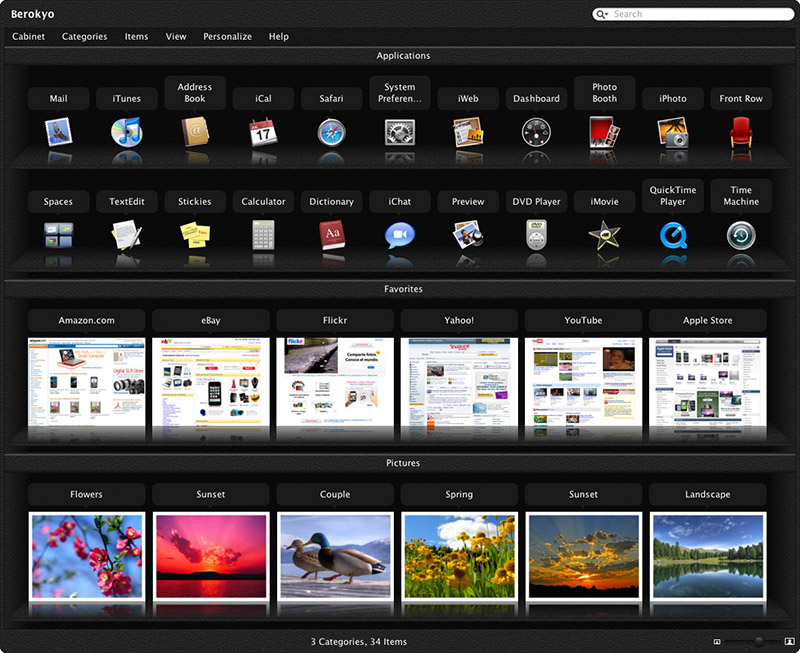The image size is (800, 653).
Task: Click the Pictures category header
Action: [403, 463]
